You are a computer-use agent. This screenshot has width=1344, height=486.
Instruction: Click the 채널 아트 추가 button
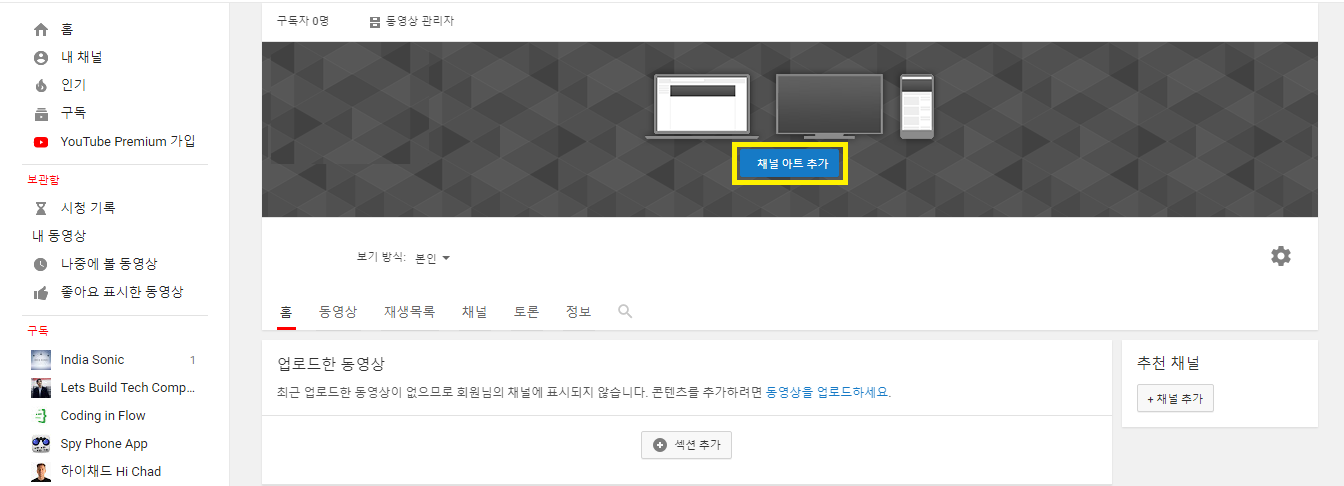[792, 164]
